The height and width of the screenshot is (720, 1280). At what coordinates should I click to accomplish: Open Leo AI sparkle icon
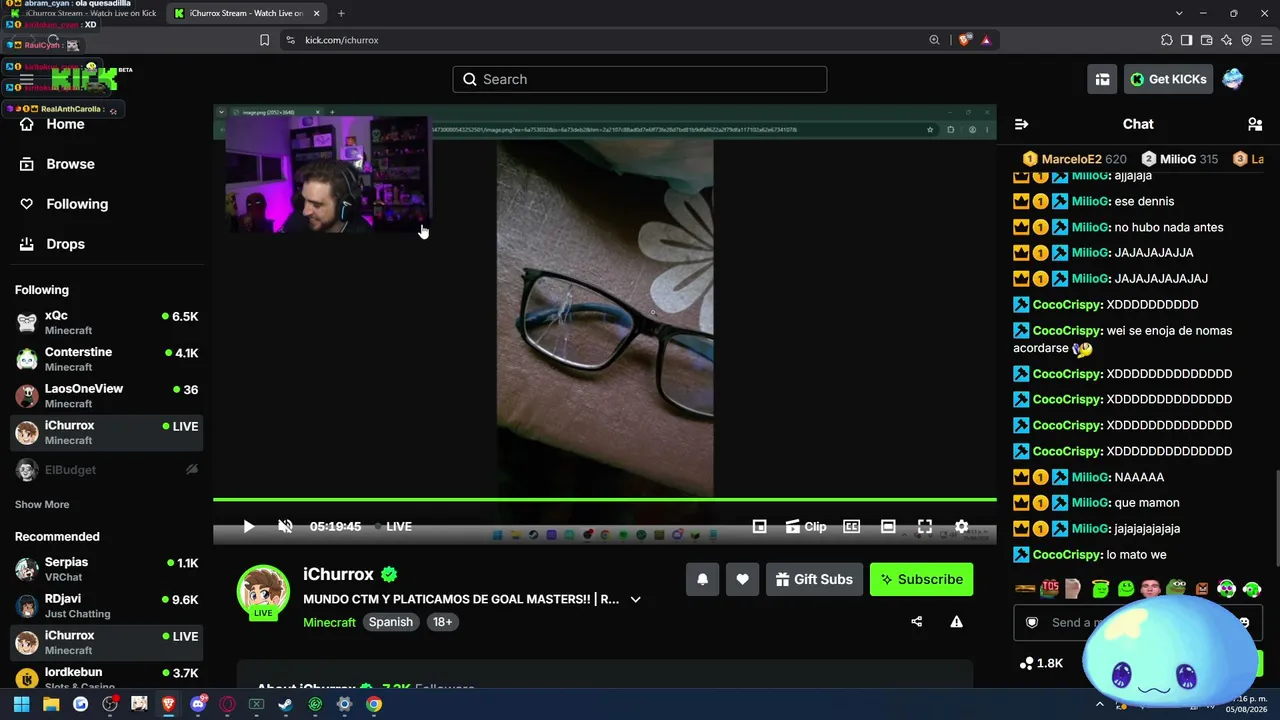tap(1226, 40)
